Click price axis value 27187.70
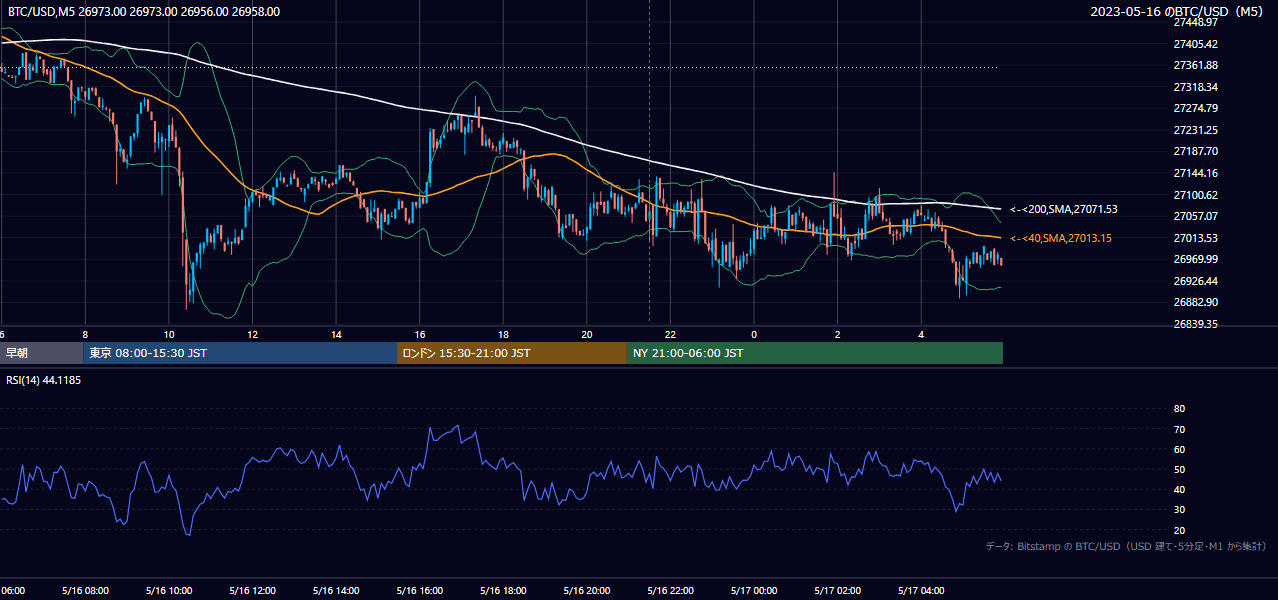Screen dimensions: 1278x600 tap(1195, 151)
